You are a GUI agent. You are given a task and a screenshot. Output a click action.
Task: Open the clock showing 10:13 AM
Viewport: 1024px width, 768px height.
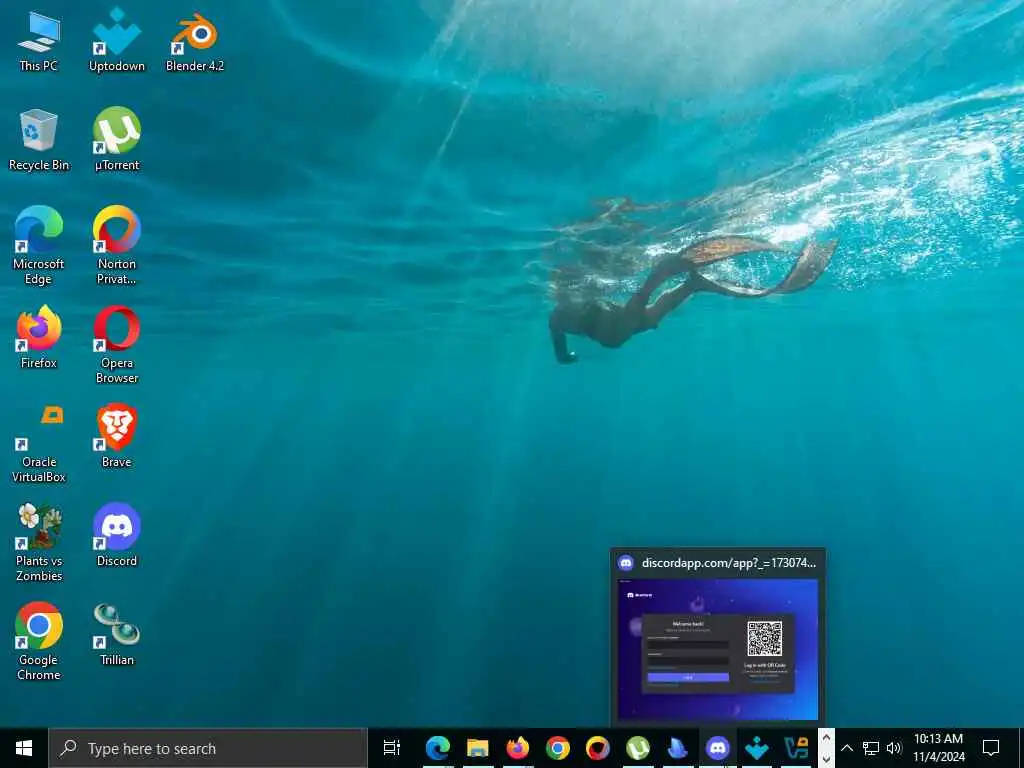pyautogui.click(x=938, y=748)
